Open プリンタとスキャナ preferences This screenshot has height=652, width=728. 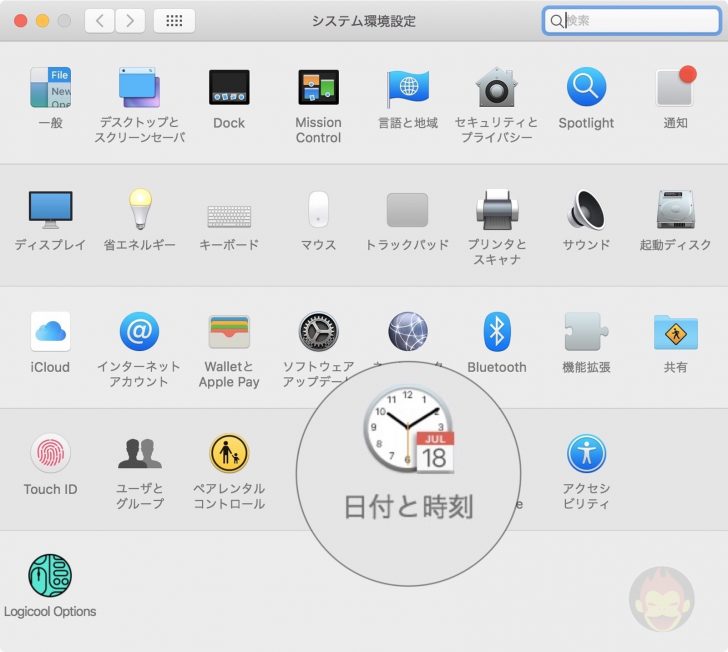coord(497,210)
